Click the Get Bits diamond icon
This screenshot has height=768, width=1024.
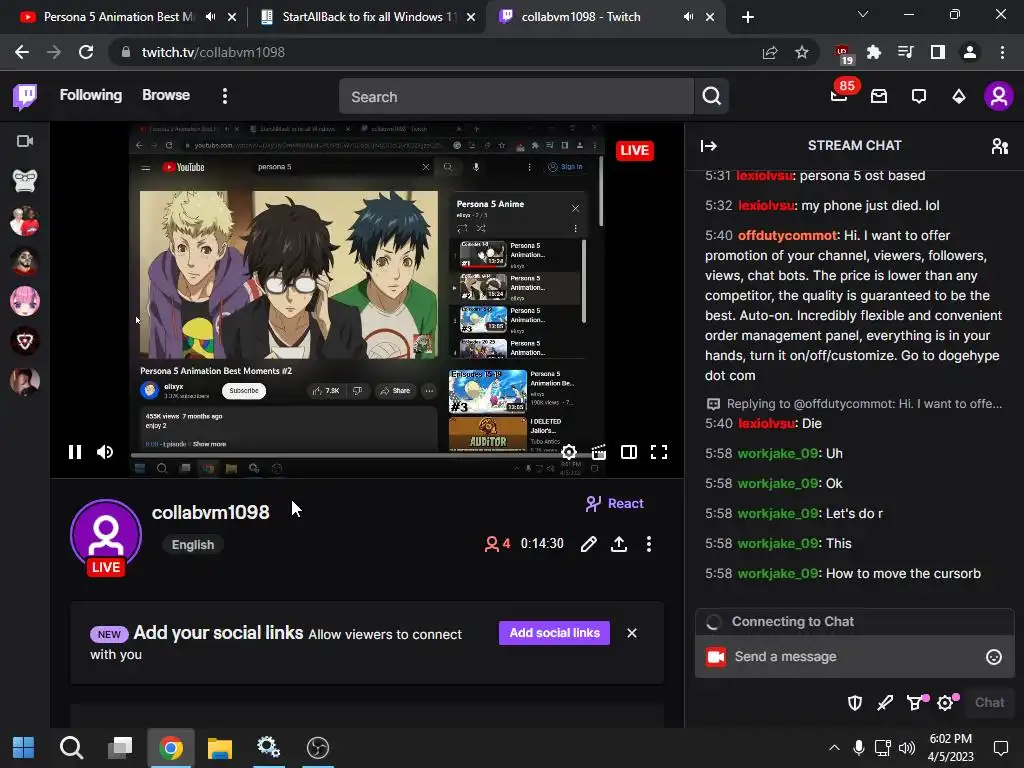[959, 97]
